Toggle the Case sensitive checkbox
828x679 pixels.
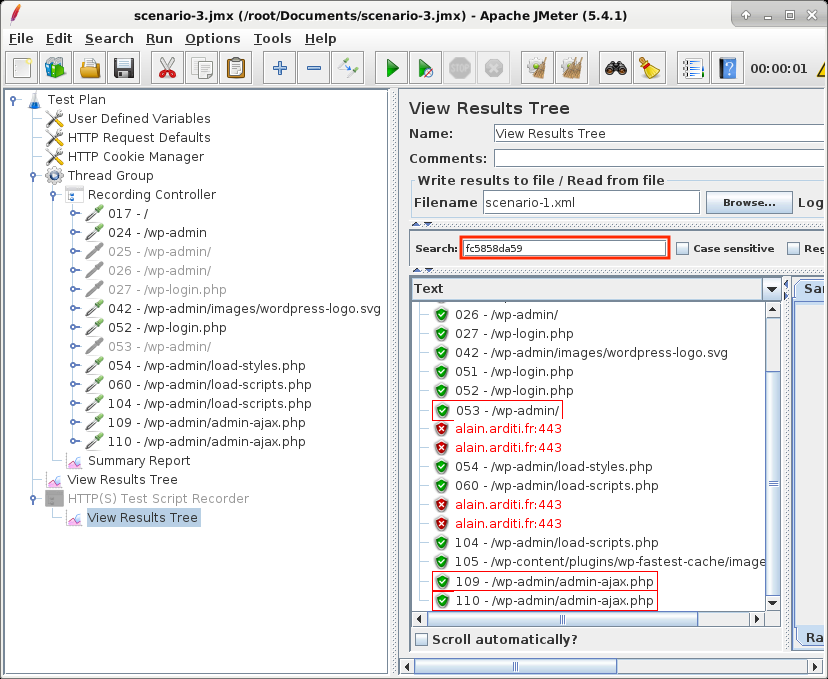pos(682,248)
